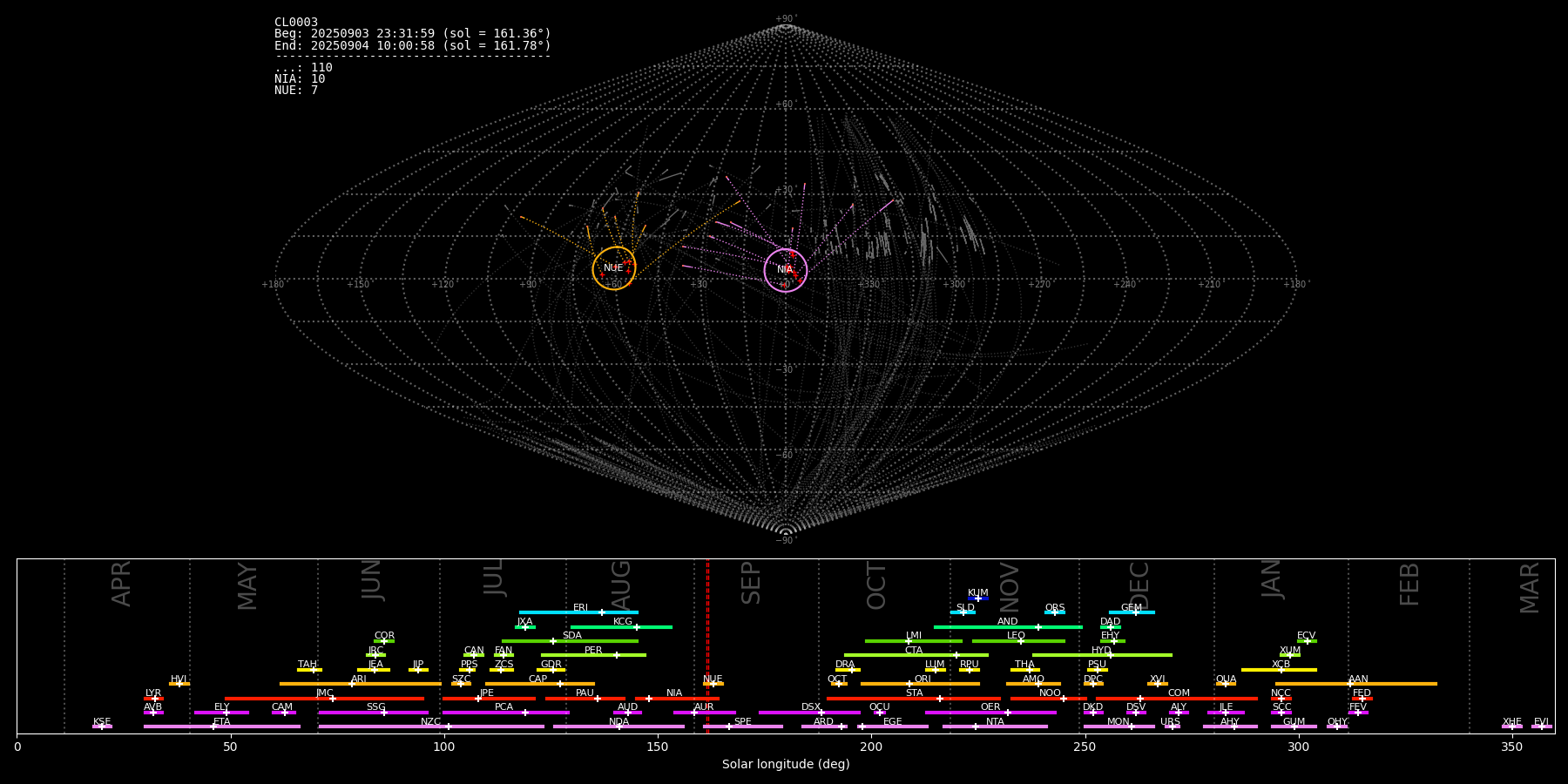Click the pink MON shower bar

click(x=1119, y=727)
